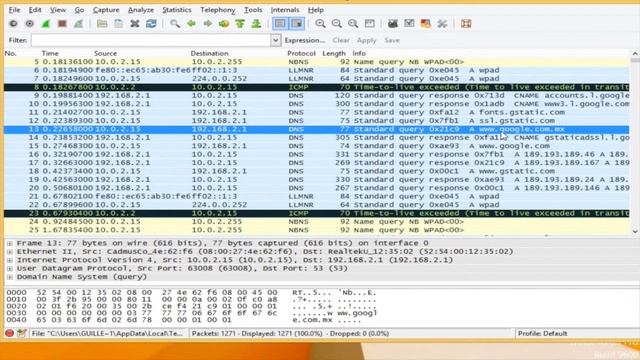Open expert info red circle in status bar
The image size is (640, 360).
10,333
